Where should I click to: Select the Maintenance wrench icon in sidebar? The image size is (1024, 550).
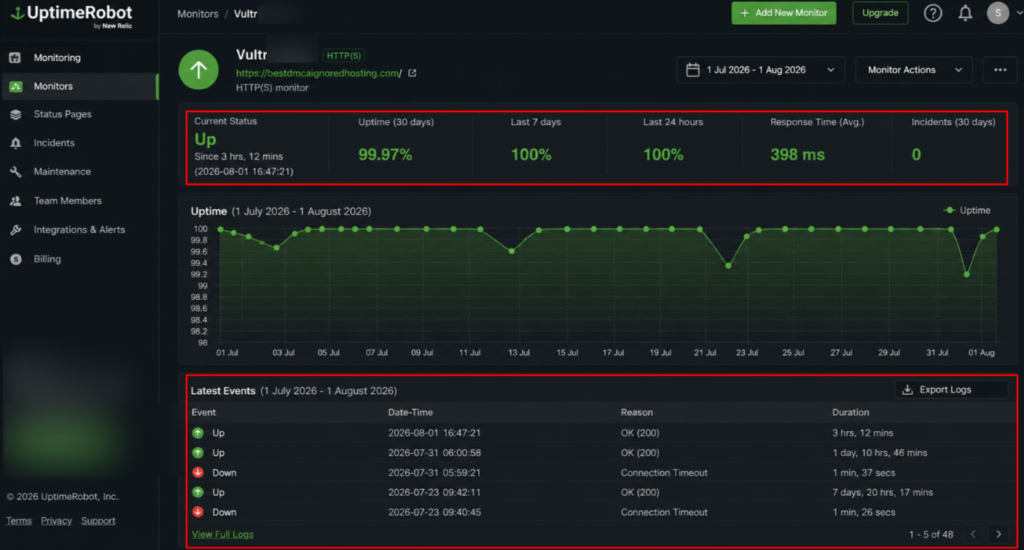pos(16,172)
